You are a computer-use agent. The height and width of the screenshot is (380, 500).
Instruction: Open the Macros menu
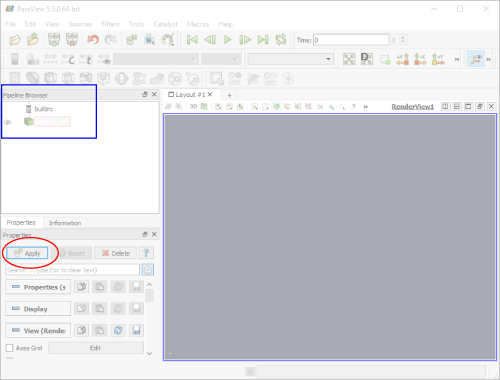tap(198, 24)
